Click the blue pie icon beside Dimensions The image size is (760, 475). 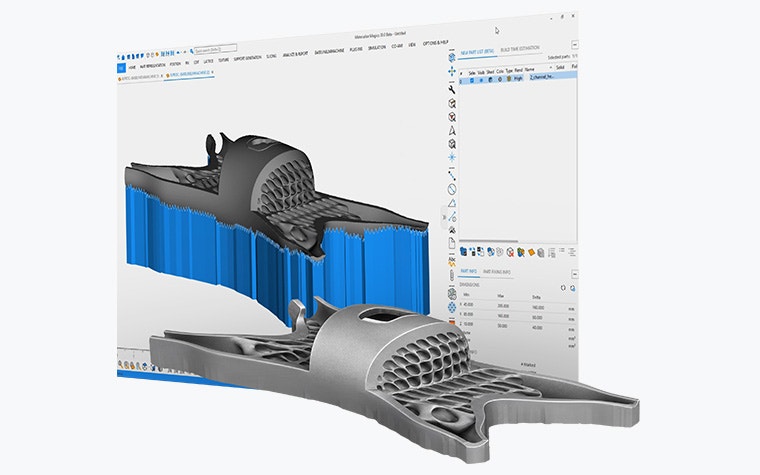point(572,288)
